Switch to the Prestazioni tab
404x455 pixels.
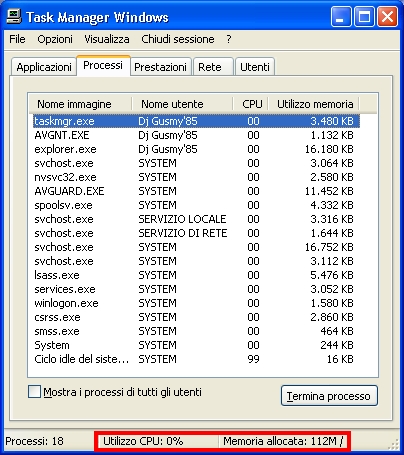pos(160,67)
